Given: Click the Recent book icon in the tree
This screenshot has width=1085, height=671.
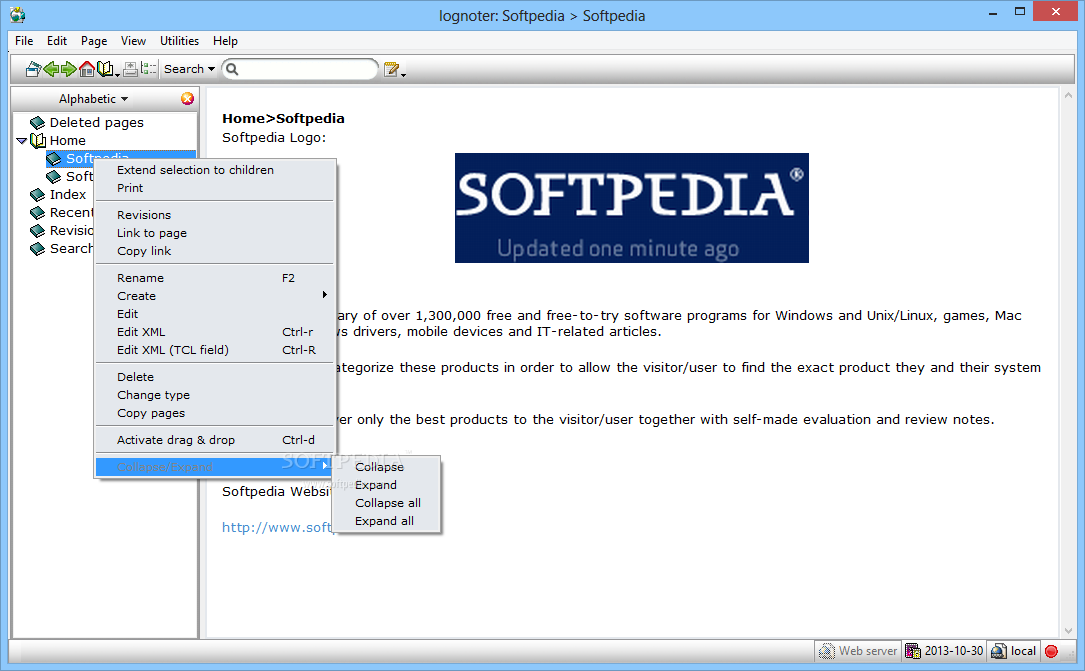Looking at the screenshot, I should point(37,212).
